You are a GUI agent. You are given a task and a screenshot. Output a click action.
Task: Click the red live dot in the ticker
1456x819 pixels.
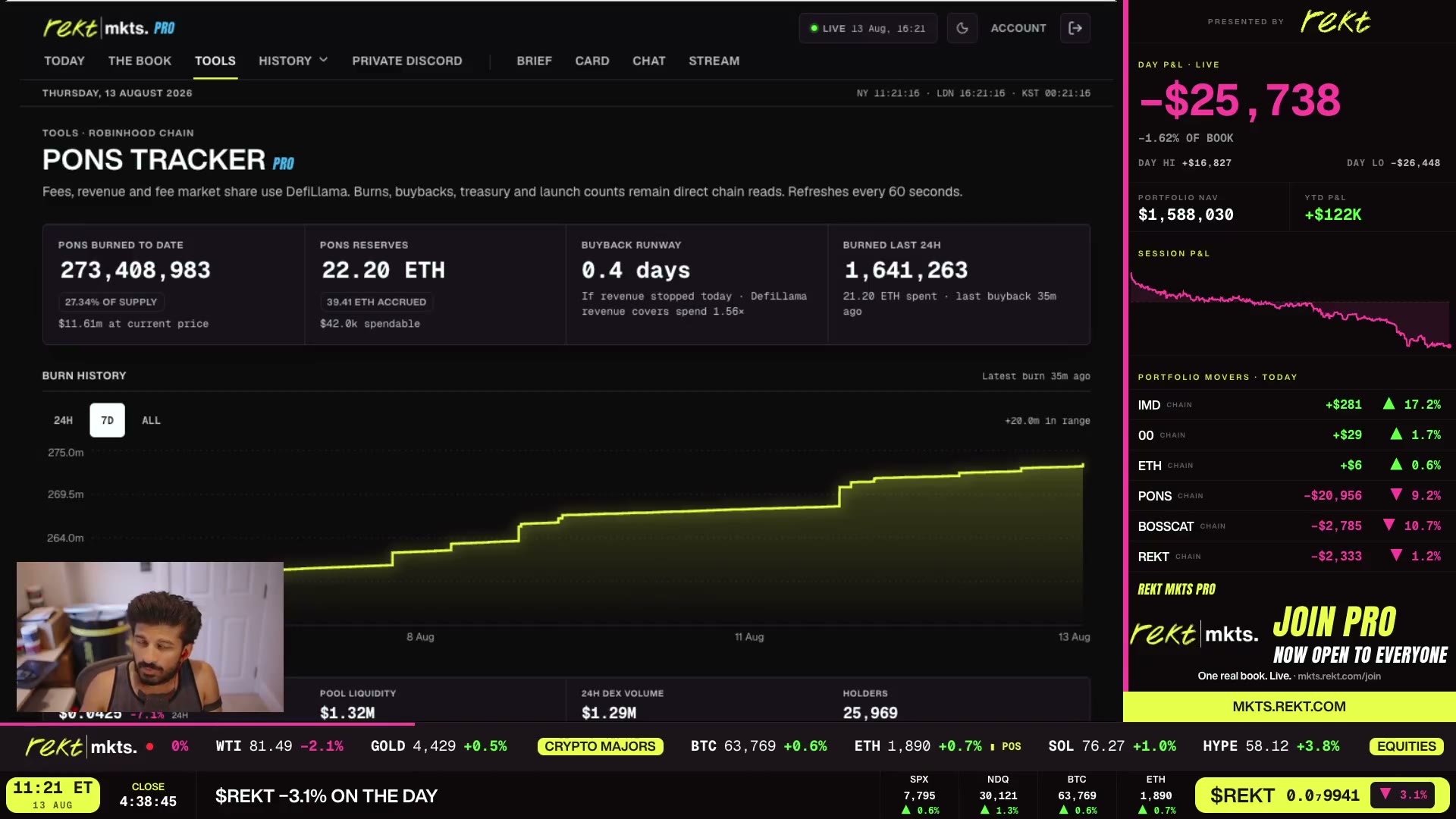(150, 746)
